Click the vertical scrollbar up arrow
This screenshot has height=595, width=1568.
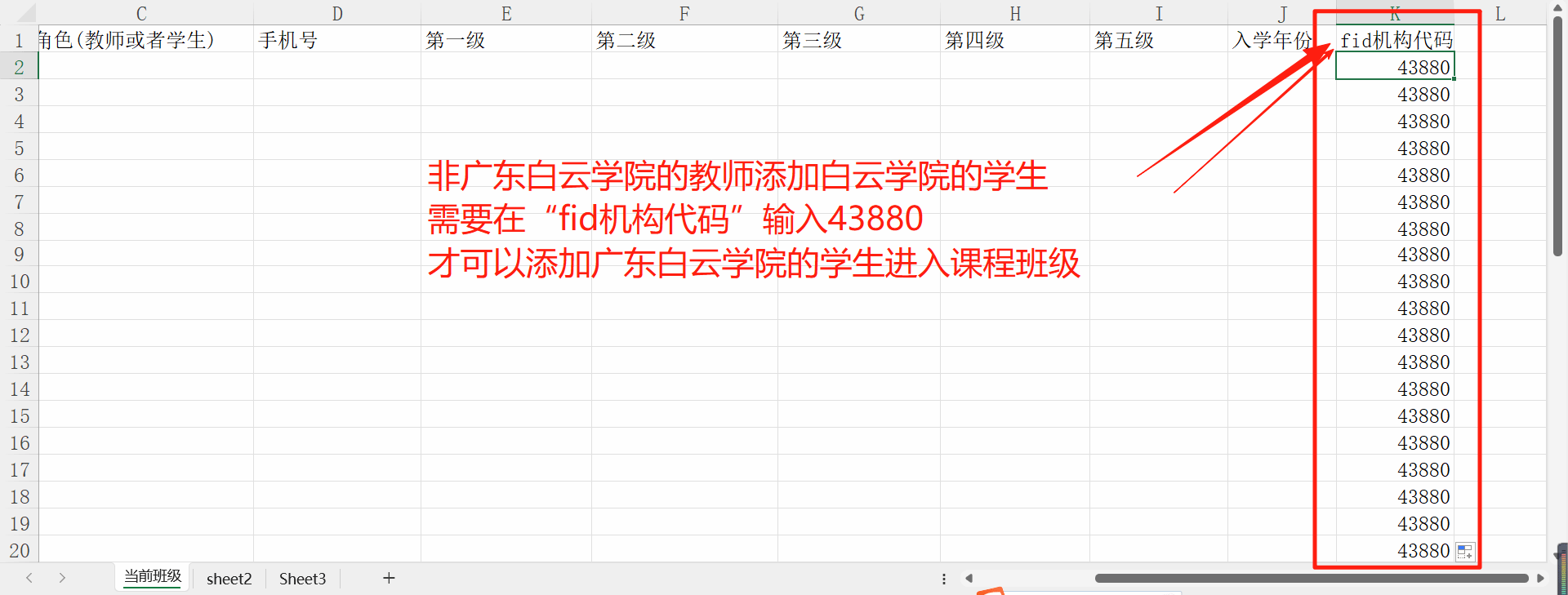[1558, 7]
